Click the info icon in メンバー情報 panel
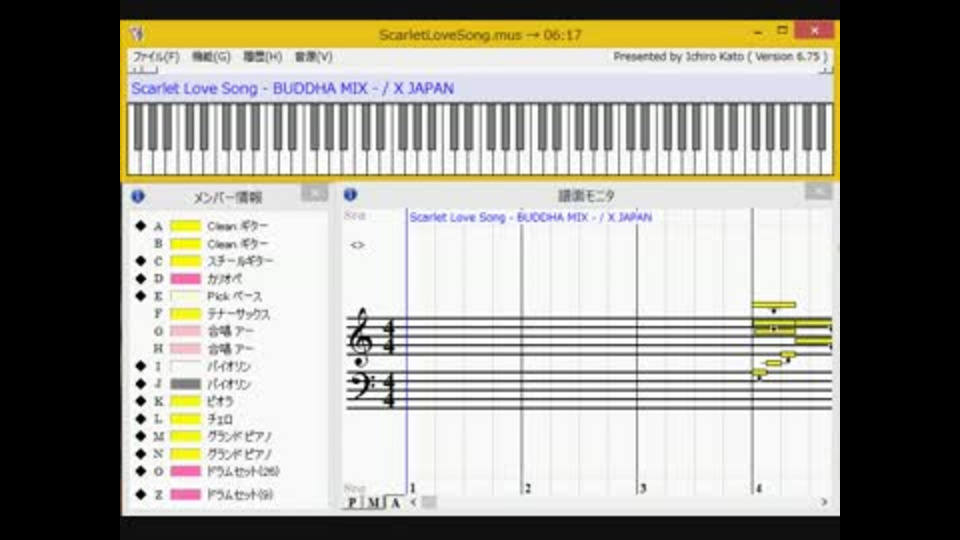 click(138, 197)
